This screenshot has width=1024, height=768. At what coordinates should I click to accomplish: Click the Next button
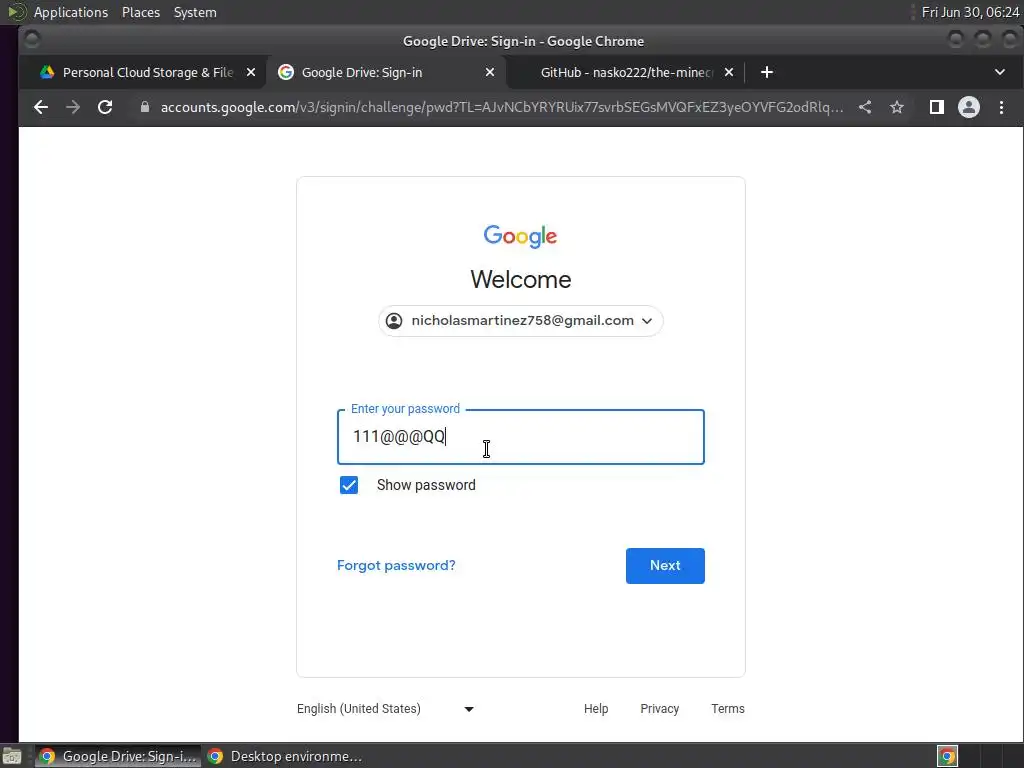665,566
